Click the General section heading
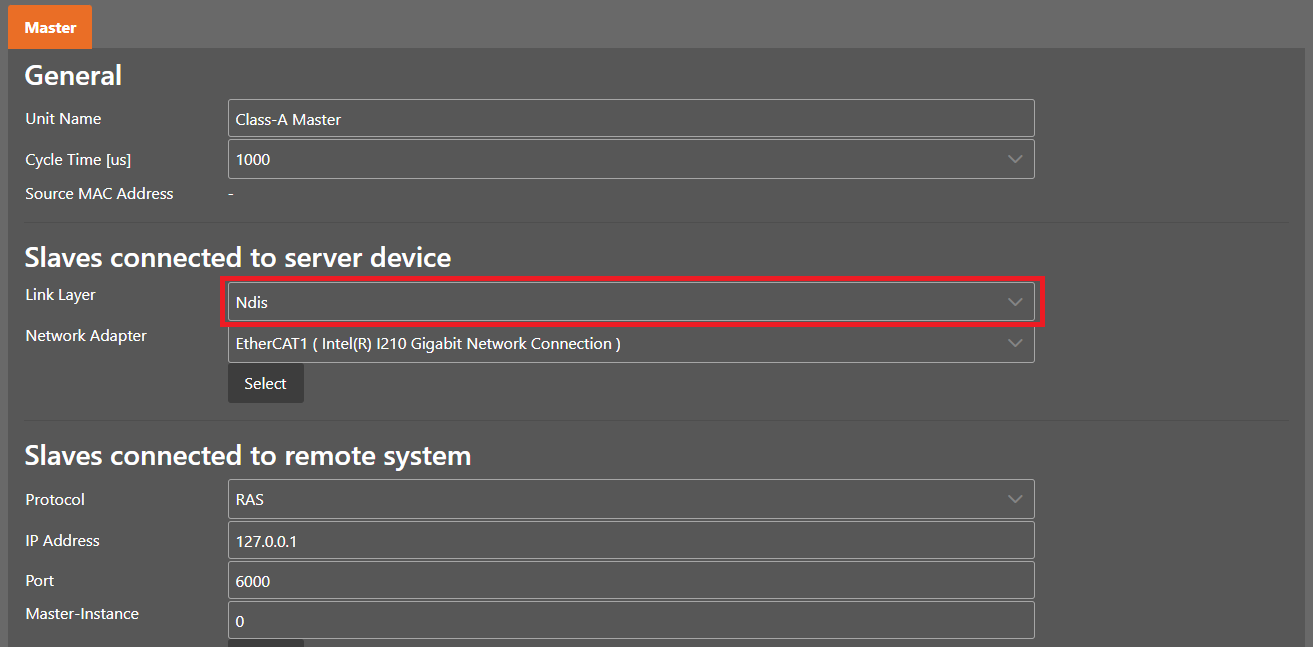1313x647 pixels. coord(73,76)
